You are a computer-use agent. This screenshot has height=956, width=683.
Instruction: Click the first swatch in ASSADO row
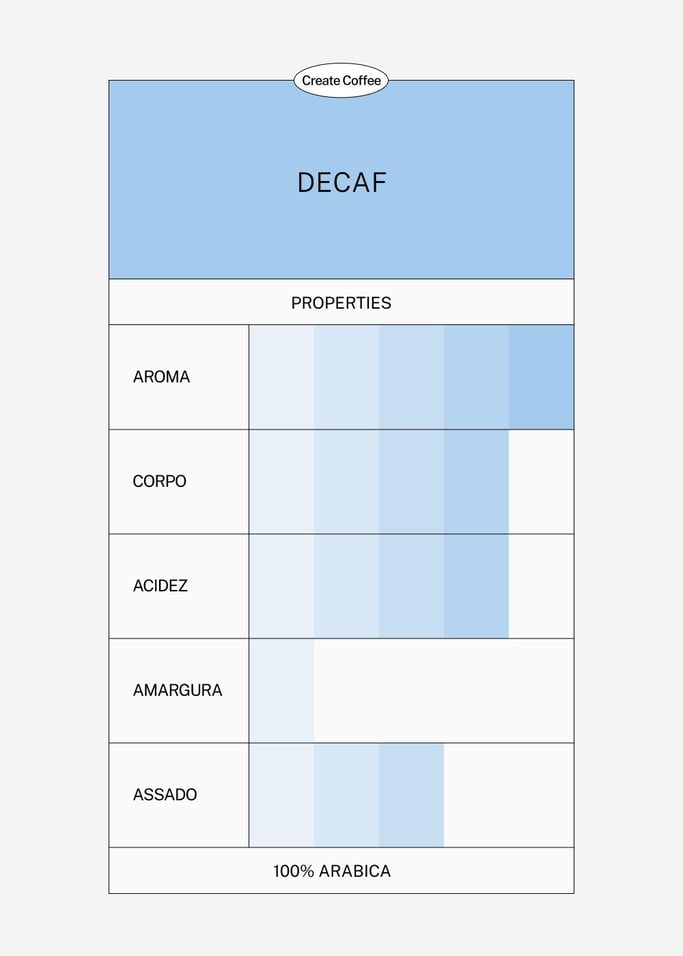281,795
